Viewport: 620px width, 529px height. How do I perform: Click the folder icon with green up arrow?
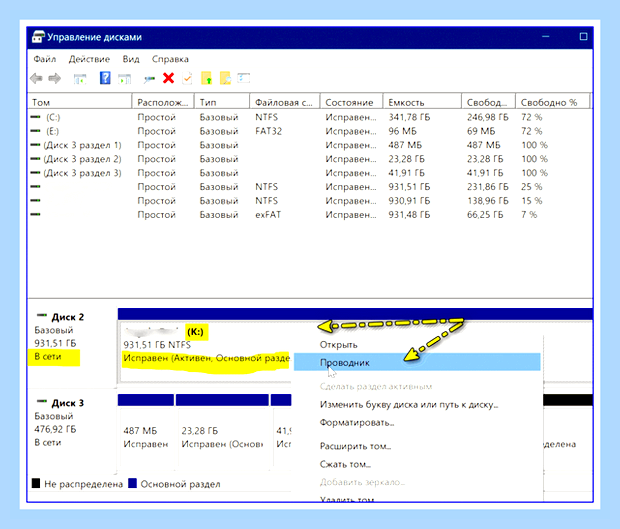tap(206, 78)
